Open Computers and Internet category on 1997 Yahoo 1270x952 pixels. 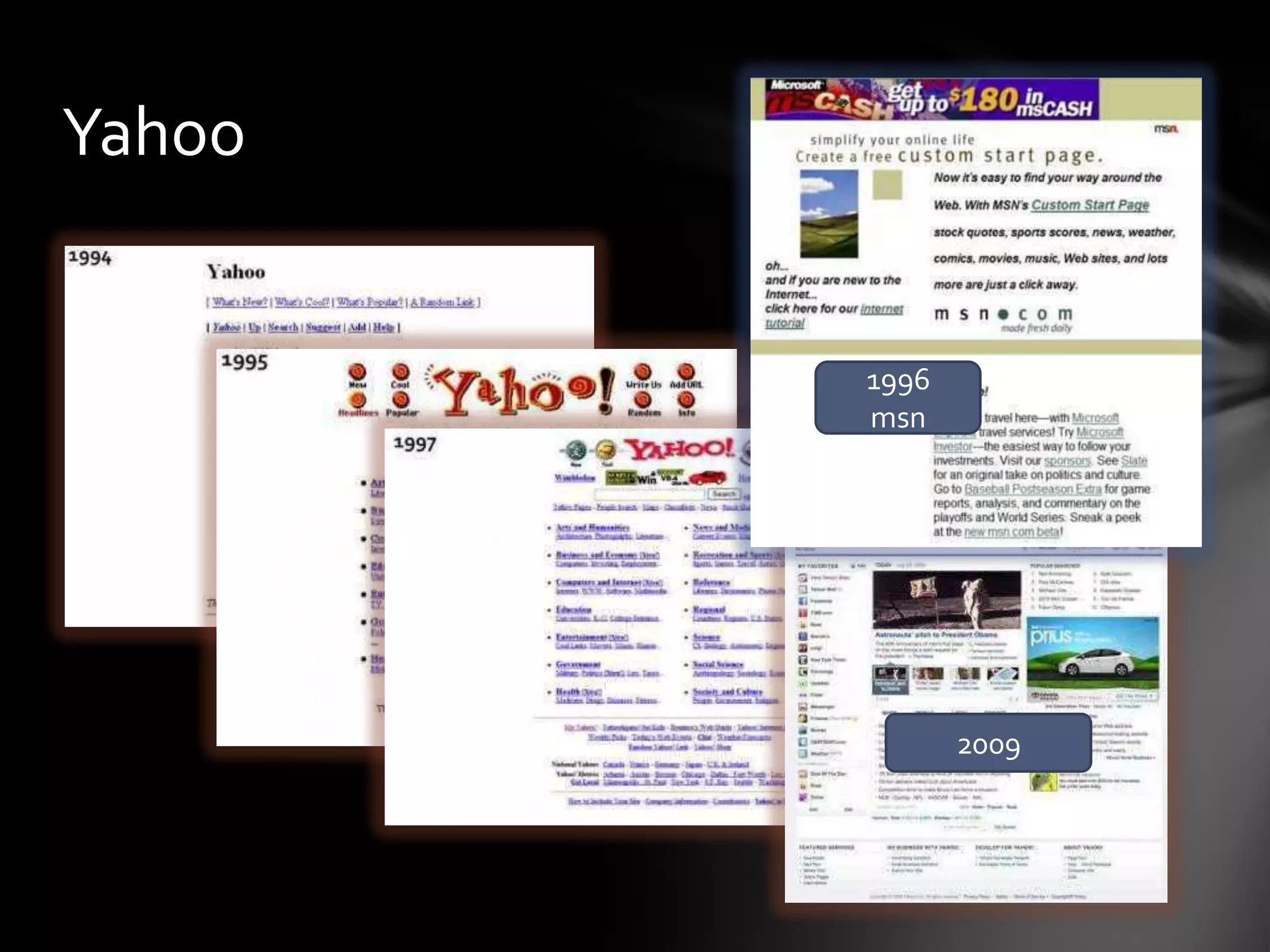[x=610, y=583]
